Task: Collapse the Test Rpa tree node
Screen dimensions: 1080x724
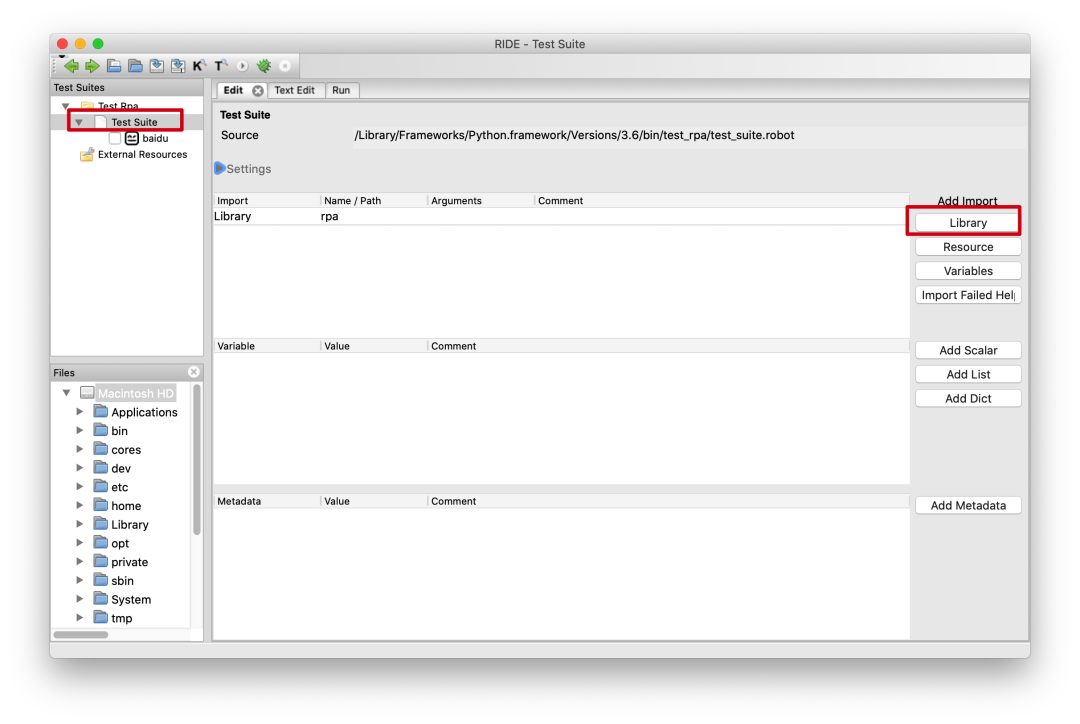Action: (x=66, y=106)
